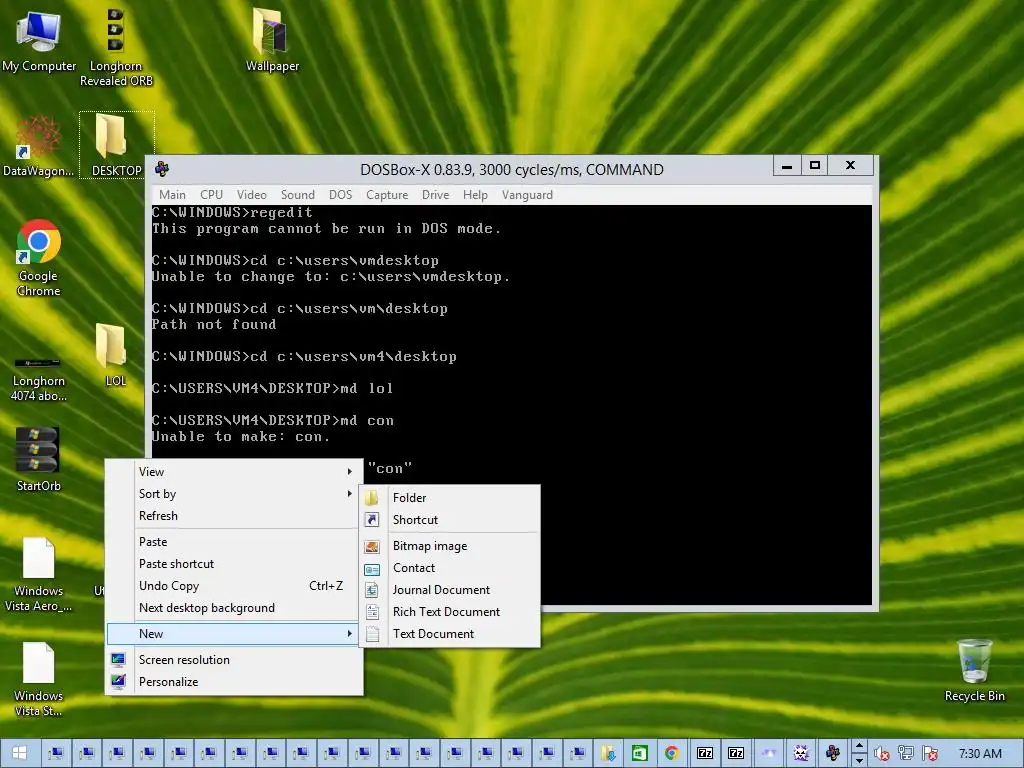Choose Paste from the context menu
The height and width of the screenshot is (768, 1024).
pyautogui.click(x=234, y=542)
